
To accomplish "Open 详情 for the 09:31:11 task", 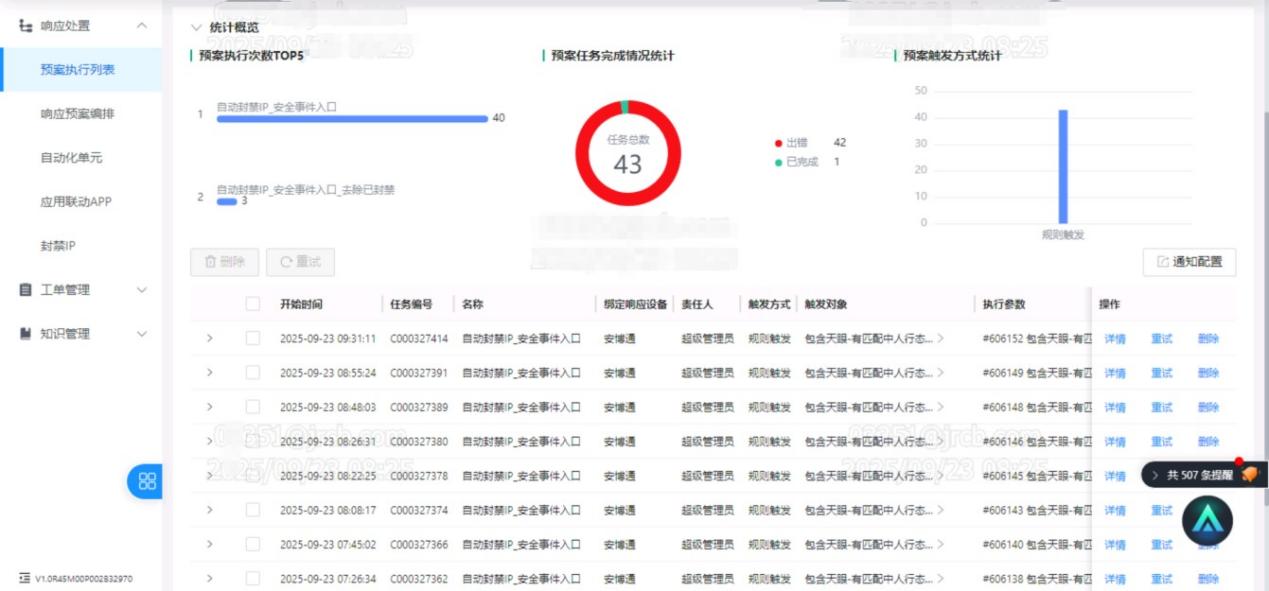I will pos(1115,339).
